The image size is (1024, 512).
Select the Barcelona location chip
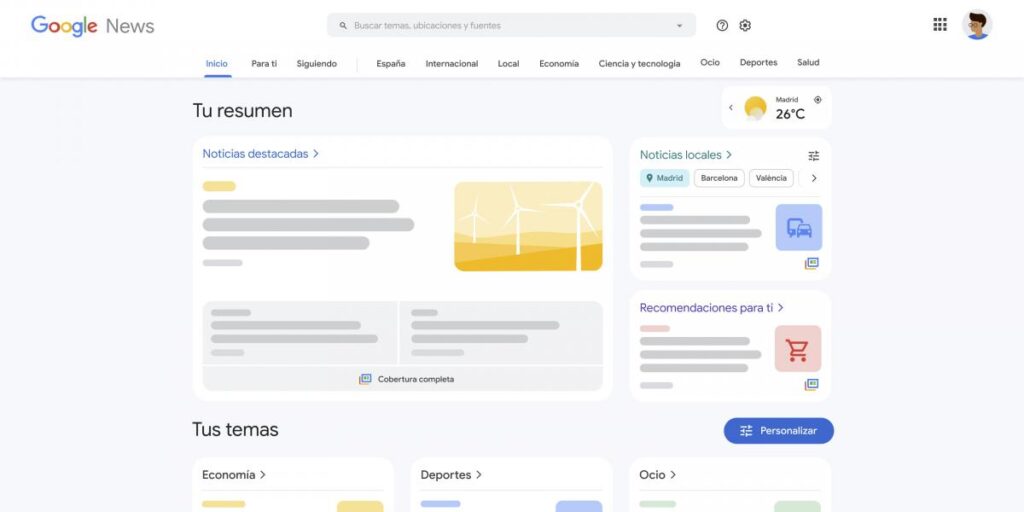point(719,178)
